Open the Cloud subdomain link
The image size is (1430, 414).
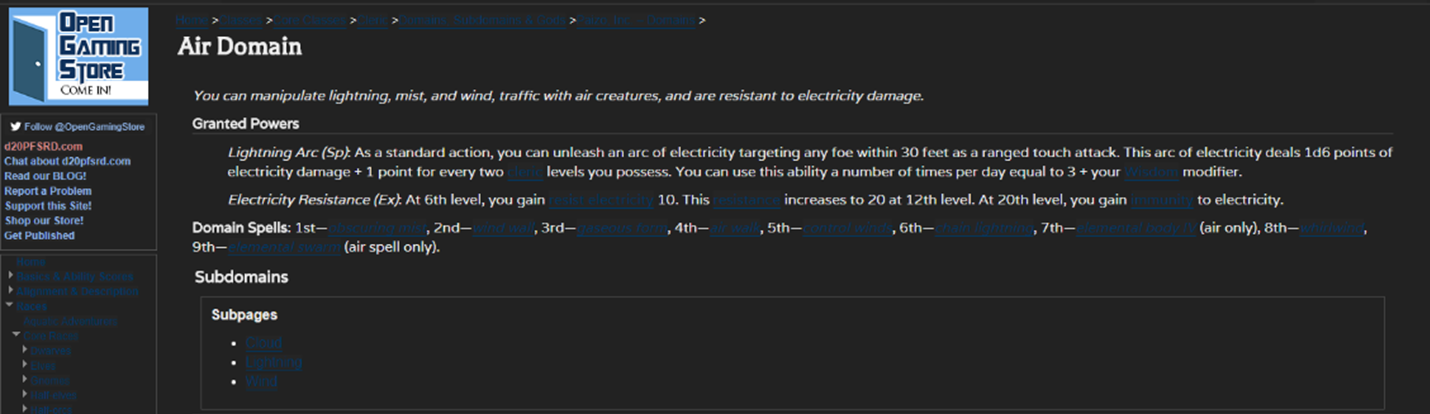263,343
